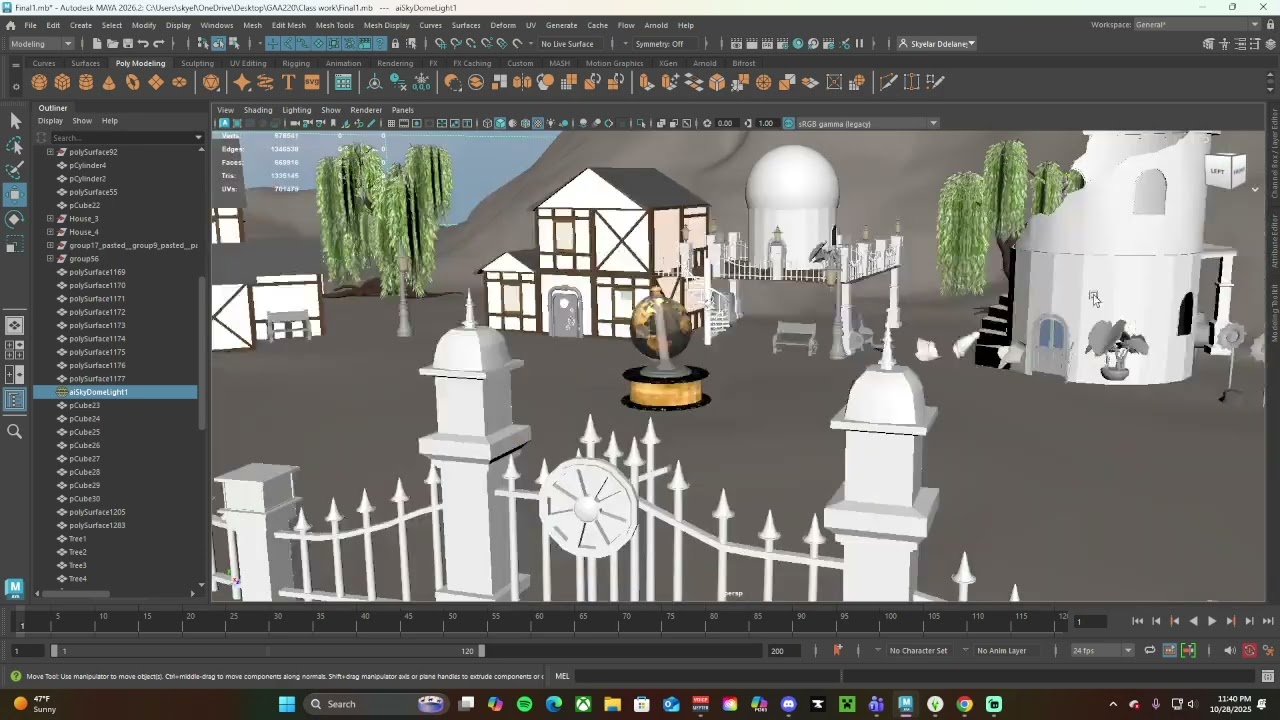The height and width of the screenshot is (720, 1280).
Task: Open the Skyelar Ddelaney account dropdown
Action: coord(937,43)
